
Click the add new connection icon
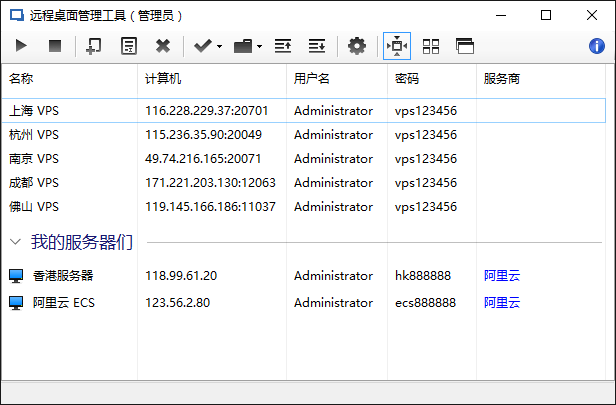coord(93,46)
